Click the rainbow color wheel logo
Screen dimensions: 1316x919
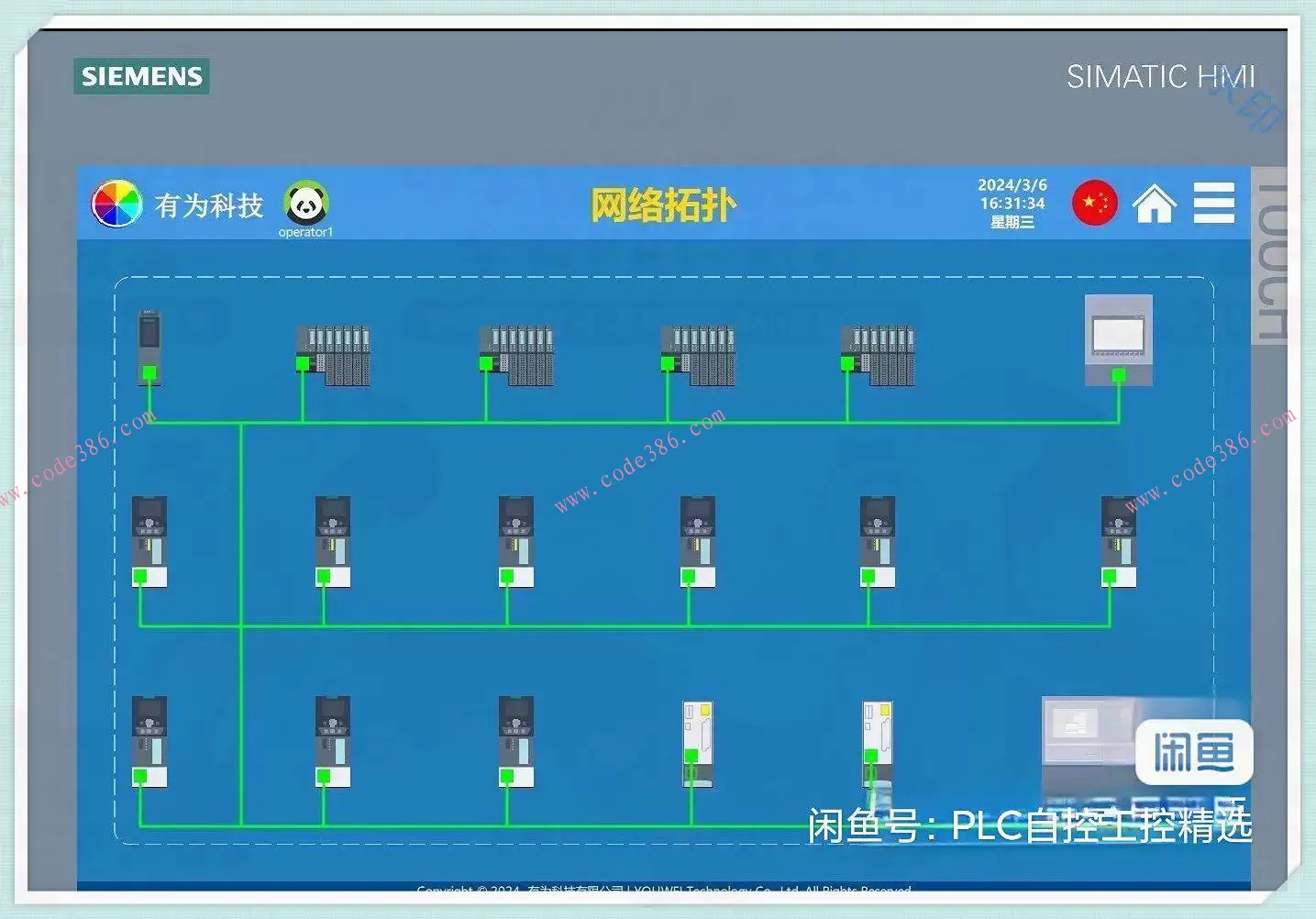pyautogui.click(x=116, y=204)
